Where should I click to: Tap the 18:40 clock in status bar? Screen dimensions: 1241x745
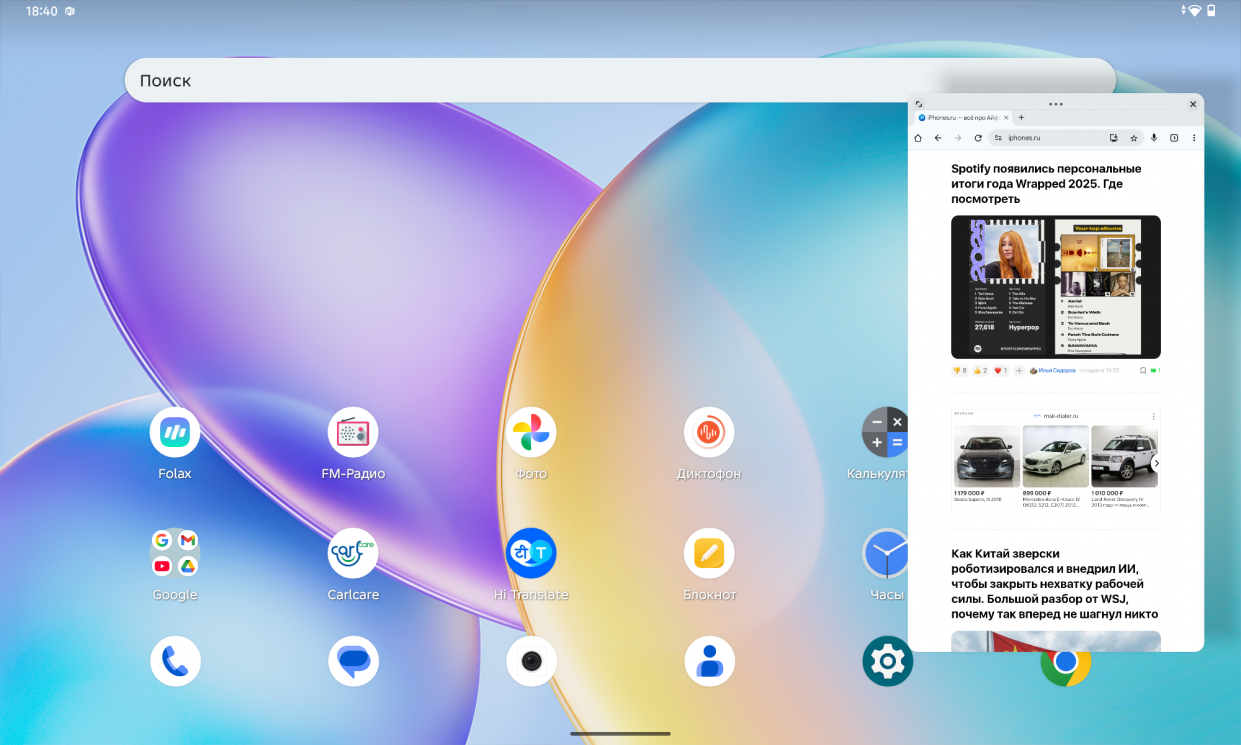(x=42, y=11)
